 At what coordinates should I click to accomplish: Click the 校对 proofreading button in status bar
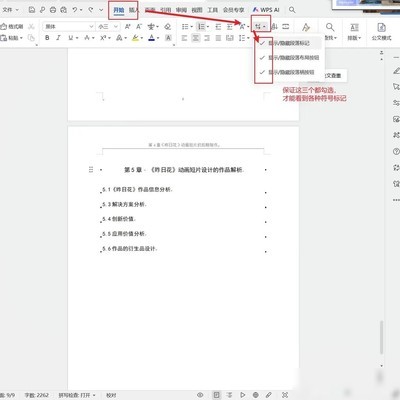(x=111, y=395)
